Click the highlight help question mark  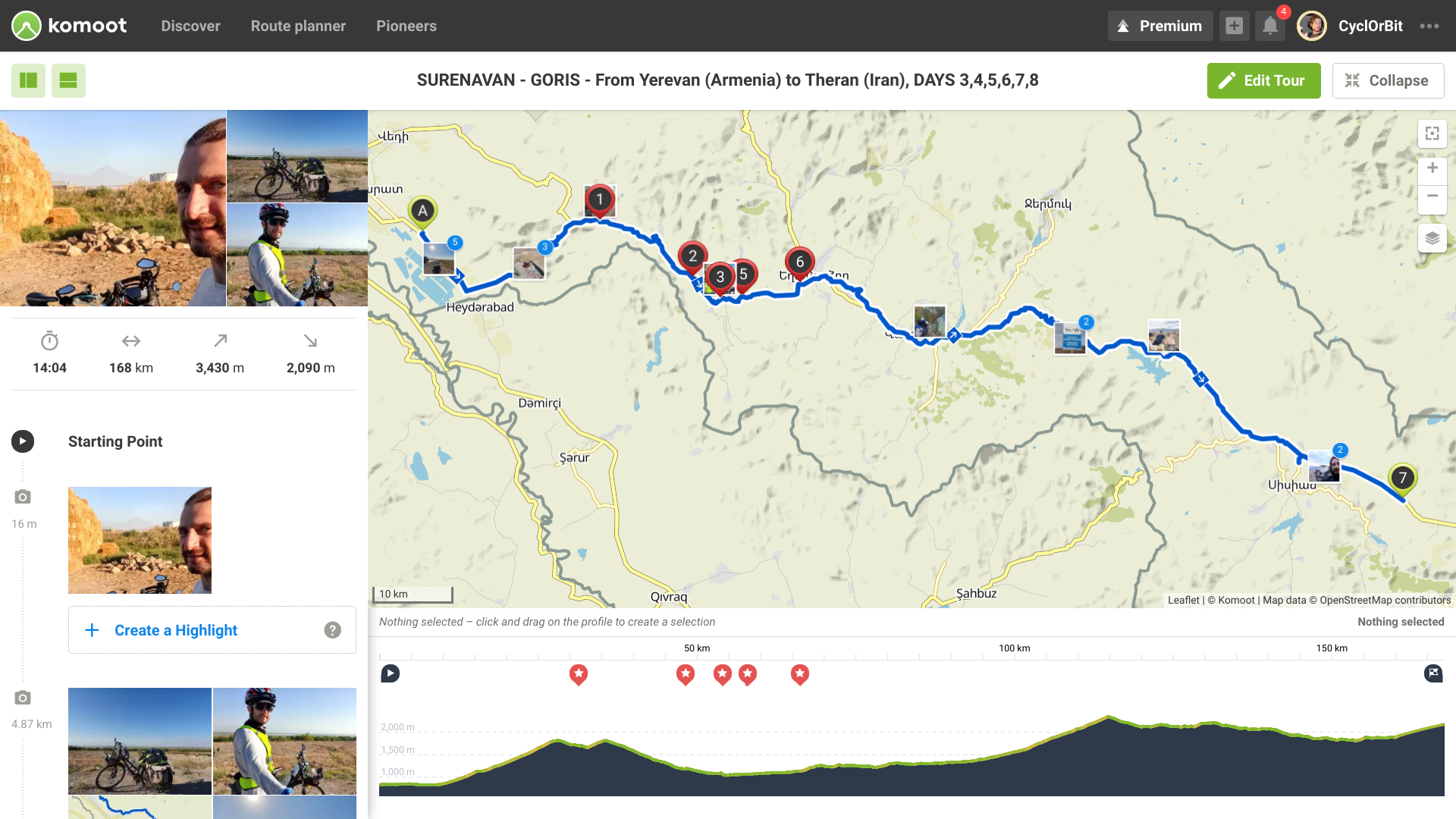tap(332, 630)
